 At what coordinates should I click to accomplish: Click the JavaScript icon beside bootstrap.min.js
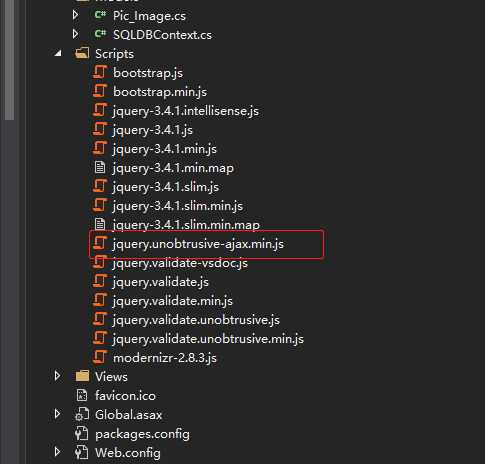click(100, 91)
